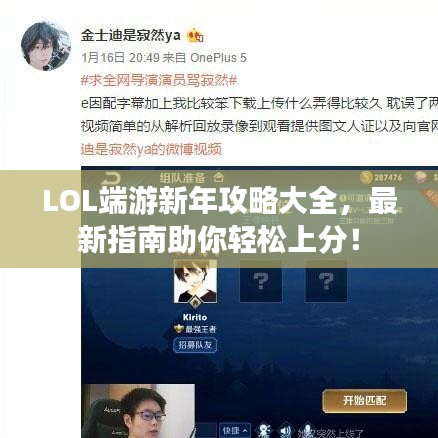Image resolution: width=438 pixels, height=438 pixels.
Task: Start matchmaking with 开始匹配 button
Action: [365, 401]
